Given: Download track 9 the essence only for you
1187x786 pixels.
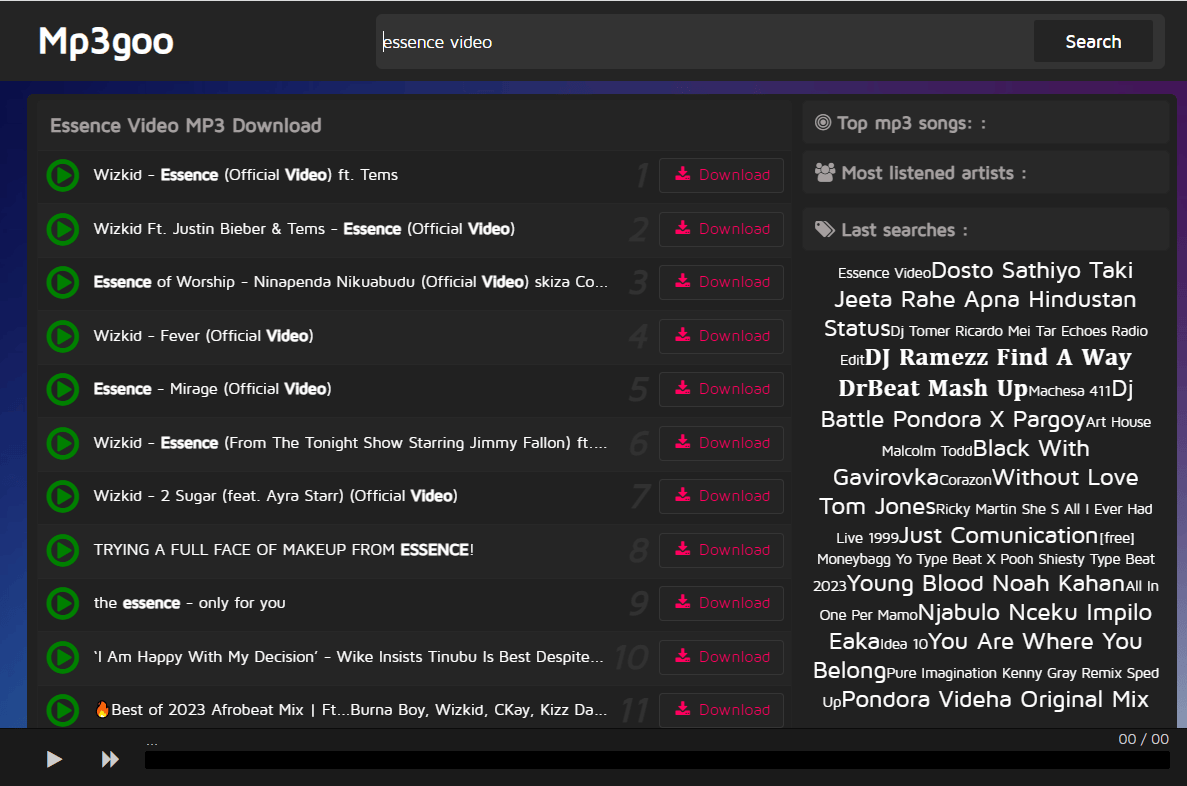Looking at the screenshot, I should 721,604.
